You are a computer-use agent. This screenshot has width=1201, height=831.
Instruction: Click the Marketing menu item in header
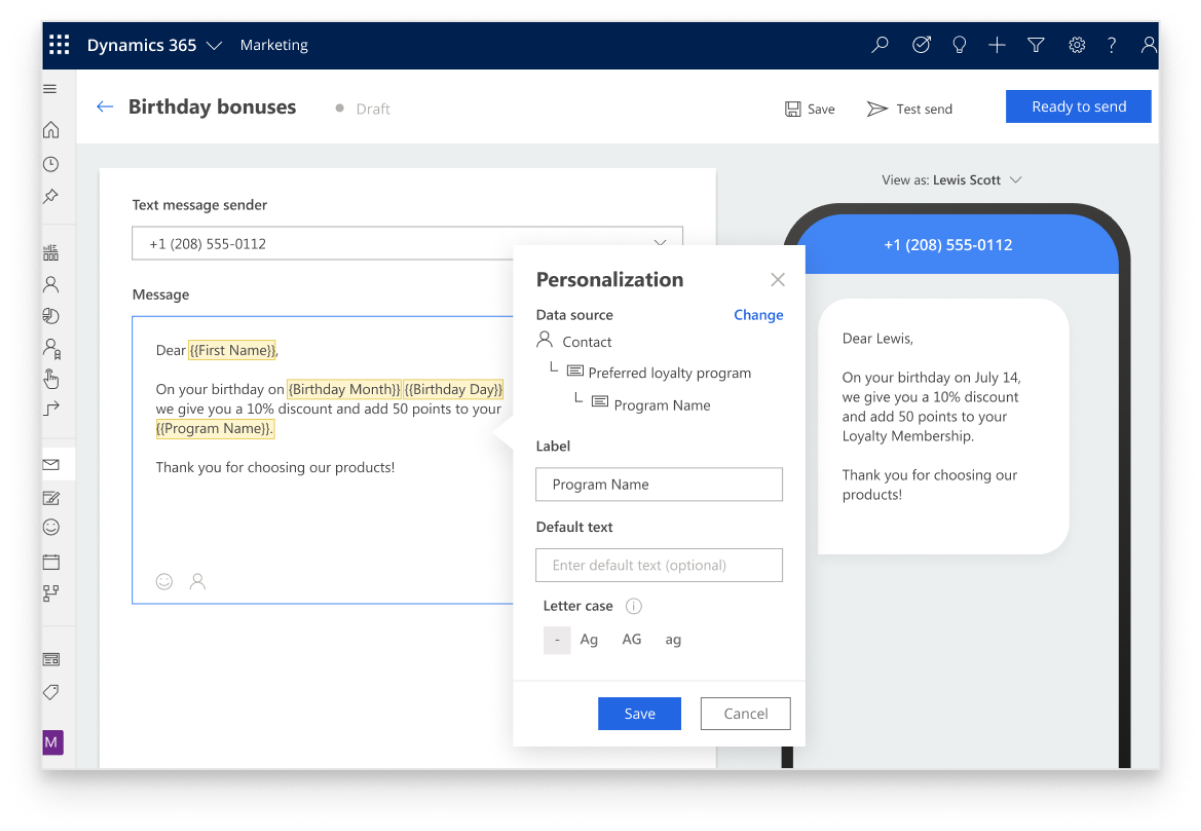pos(274,45)
